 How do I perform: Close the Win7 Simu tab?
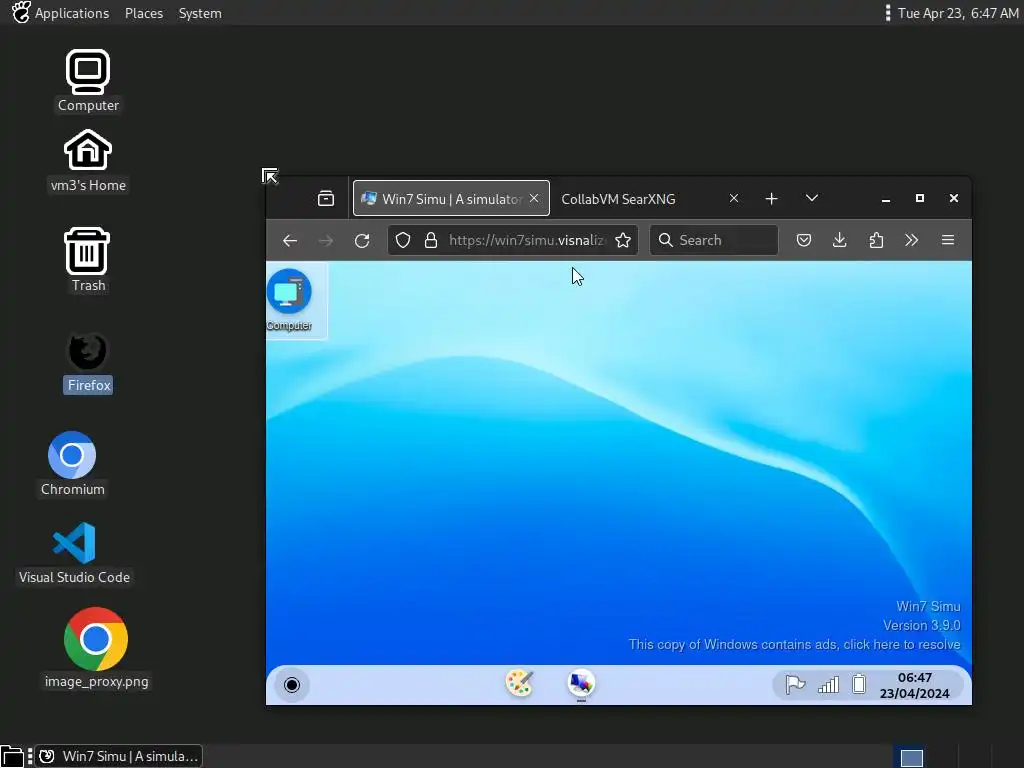534,198
